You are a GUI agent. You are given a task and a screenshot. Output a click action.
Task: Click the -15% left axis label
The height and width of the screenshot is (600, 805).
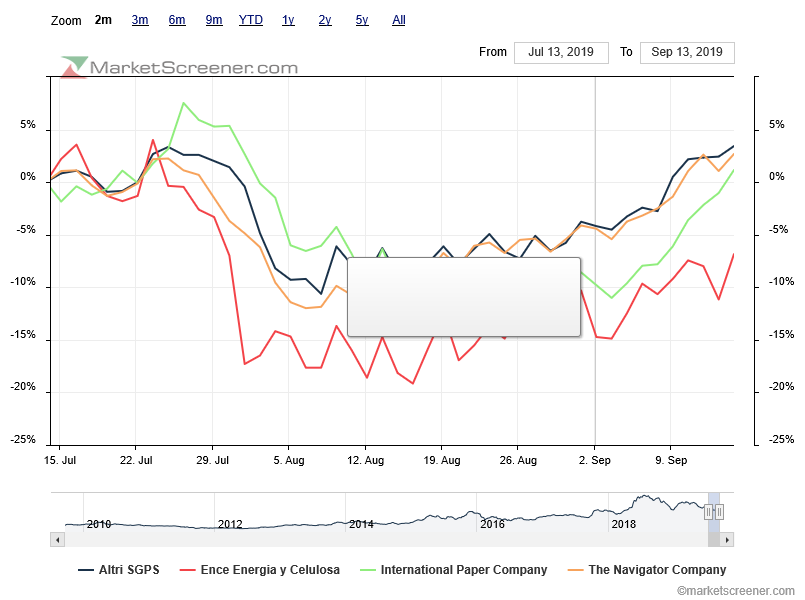[x=24, y=335]
